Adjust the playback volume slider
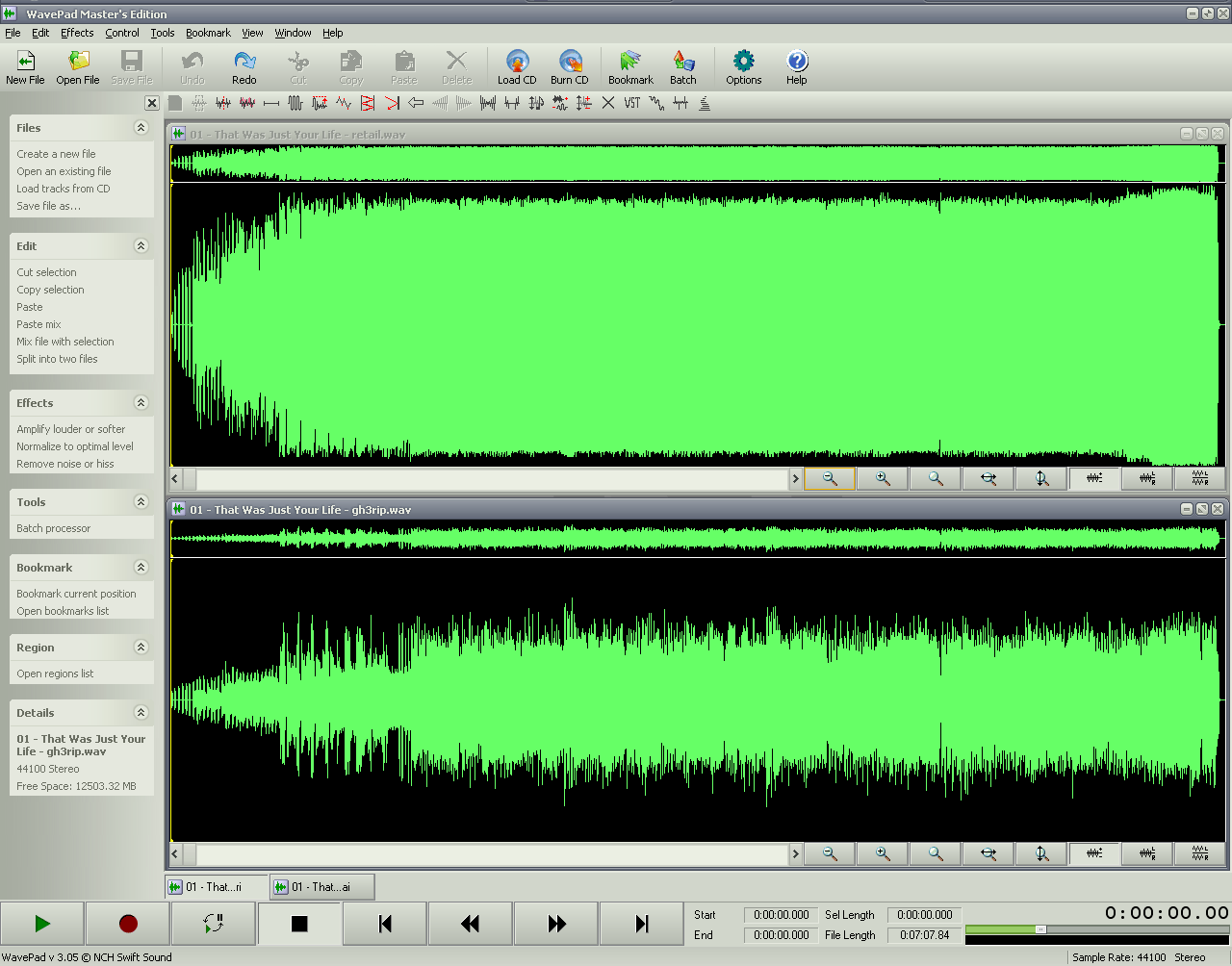 coord(1040,929)
